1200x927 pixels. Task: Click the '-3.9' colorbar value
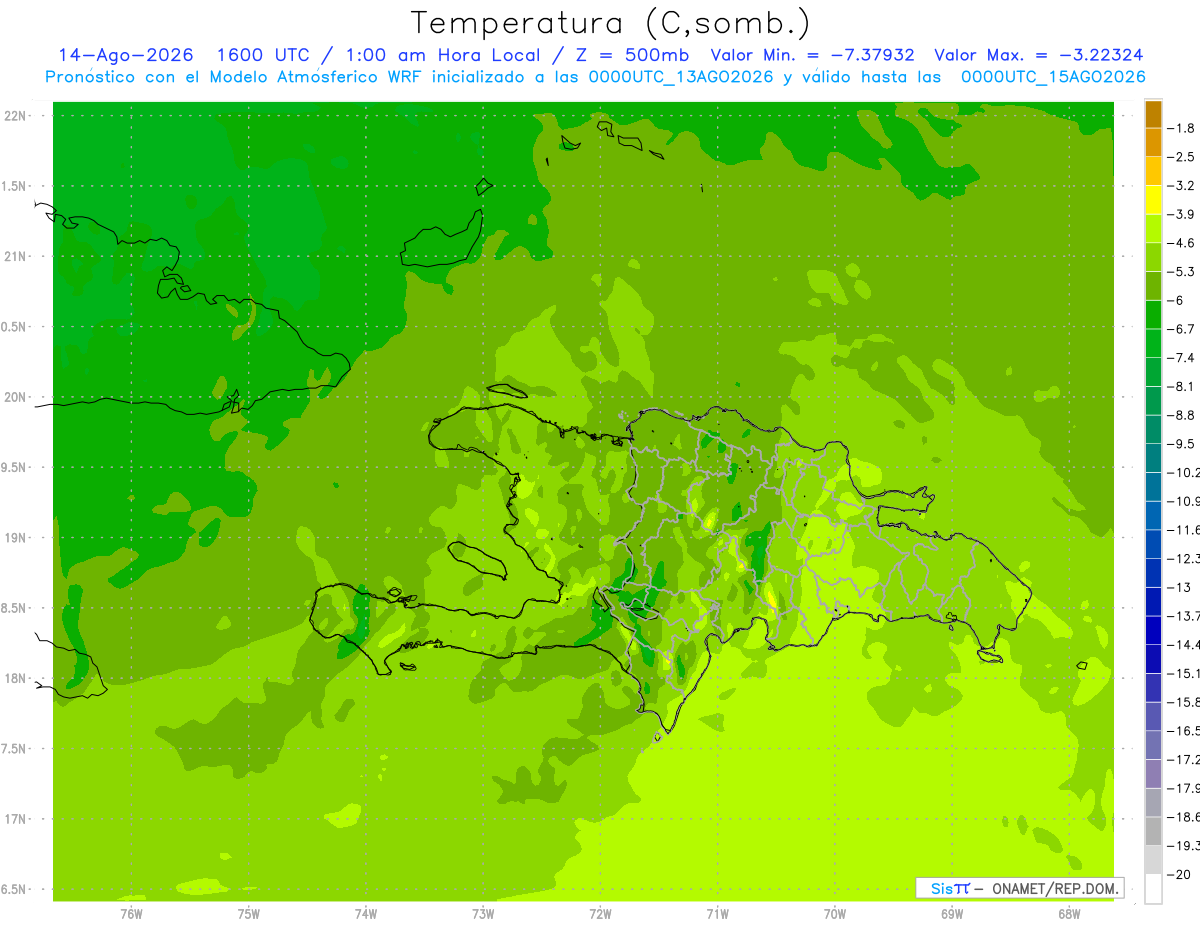pyautogui.click(x=1181, y=214)
